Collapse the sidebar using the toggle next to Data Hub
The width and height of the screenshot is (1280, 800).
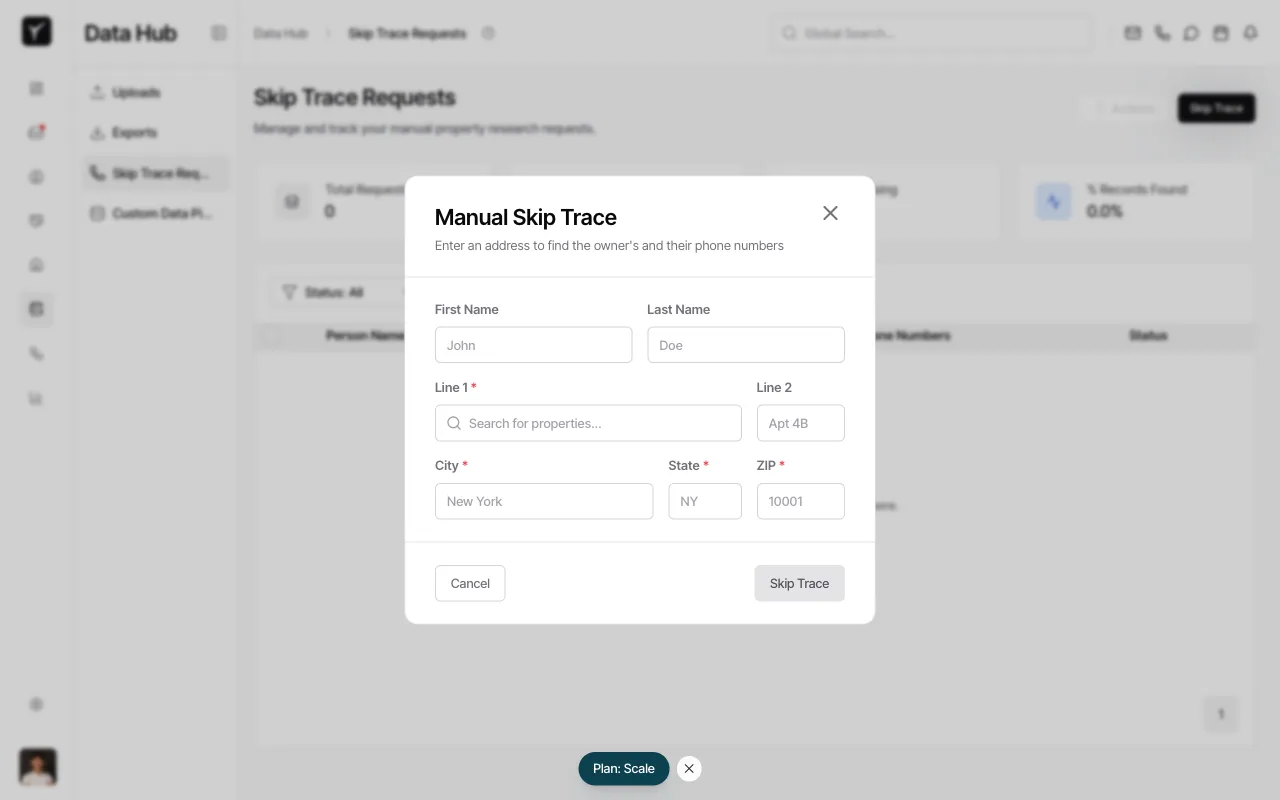coord(219,33)
